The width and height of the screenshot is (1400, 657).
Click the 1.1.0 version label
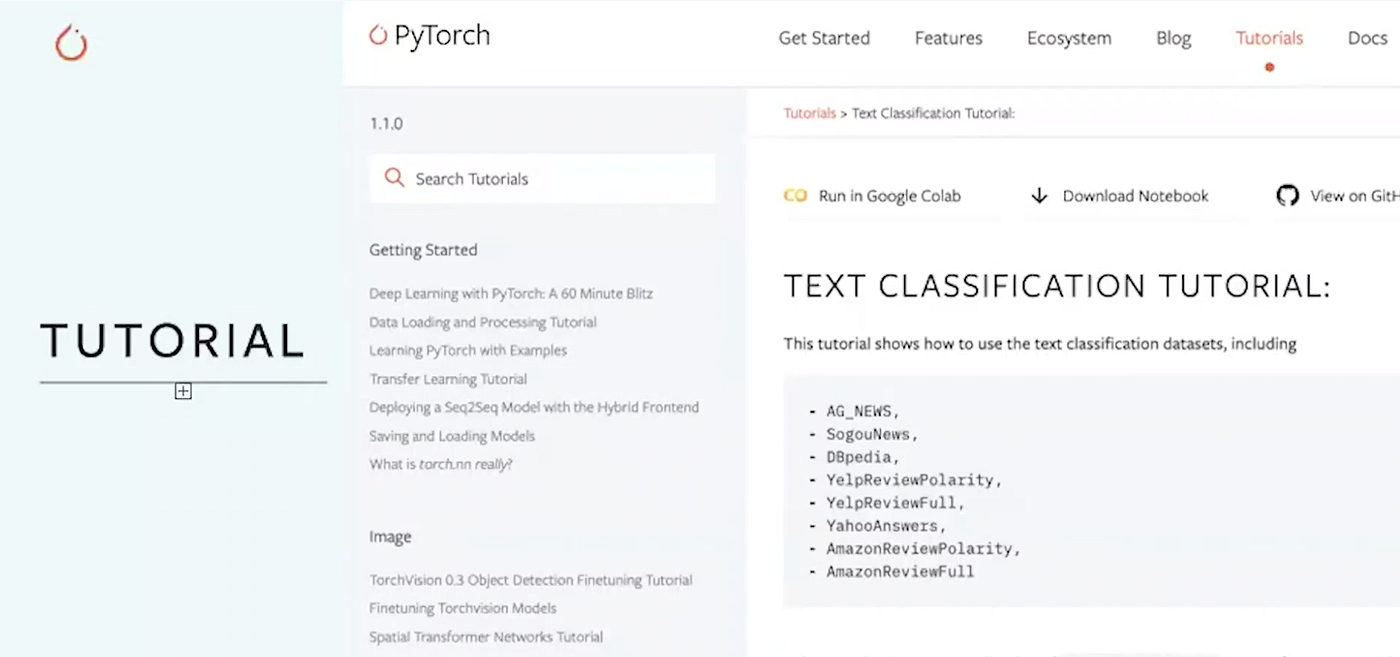coord(386,124)
